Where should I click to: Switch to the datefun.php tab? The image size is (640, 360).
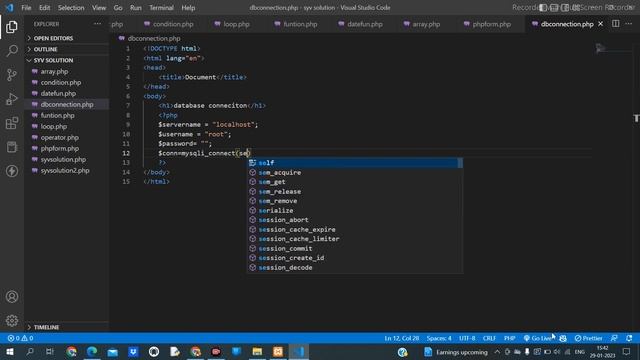click(x=360, y=24)
